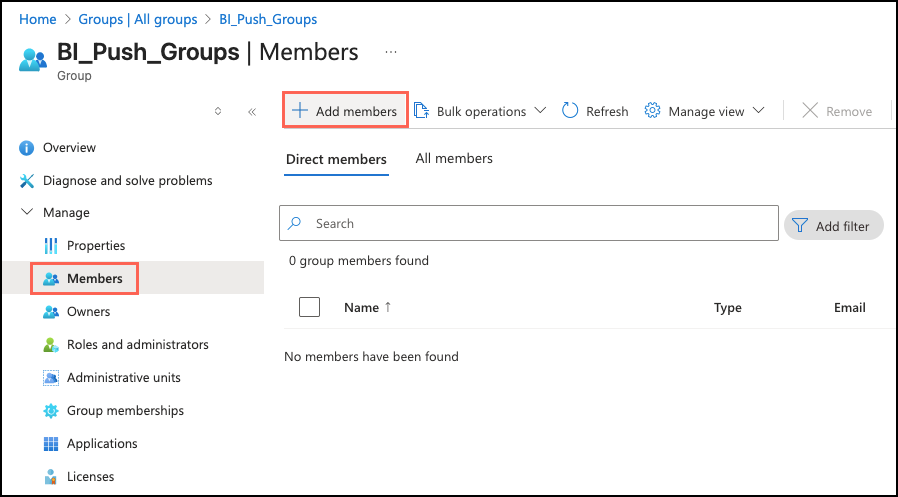Click 'No members have been found' text
898x497 pixels.
(x=371, y=357)
